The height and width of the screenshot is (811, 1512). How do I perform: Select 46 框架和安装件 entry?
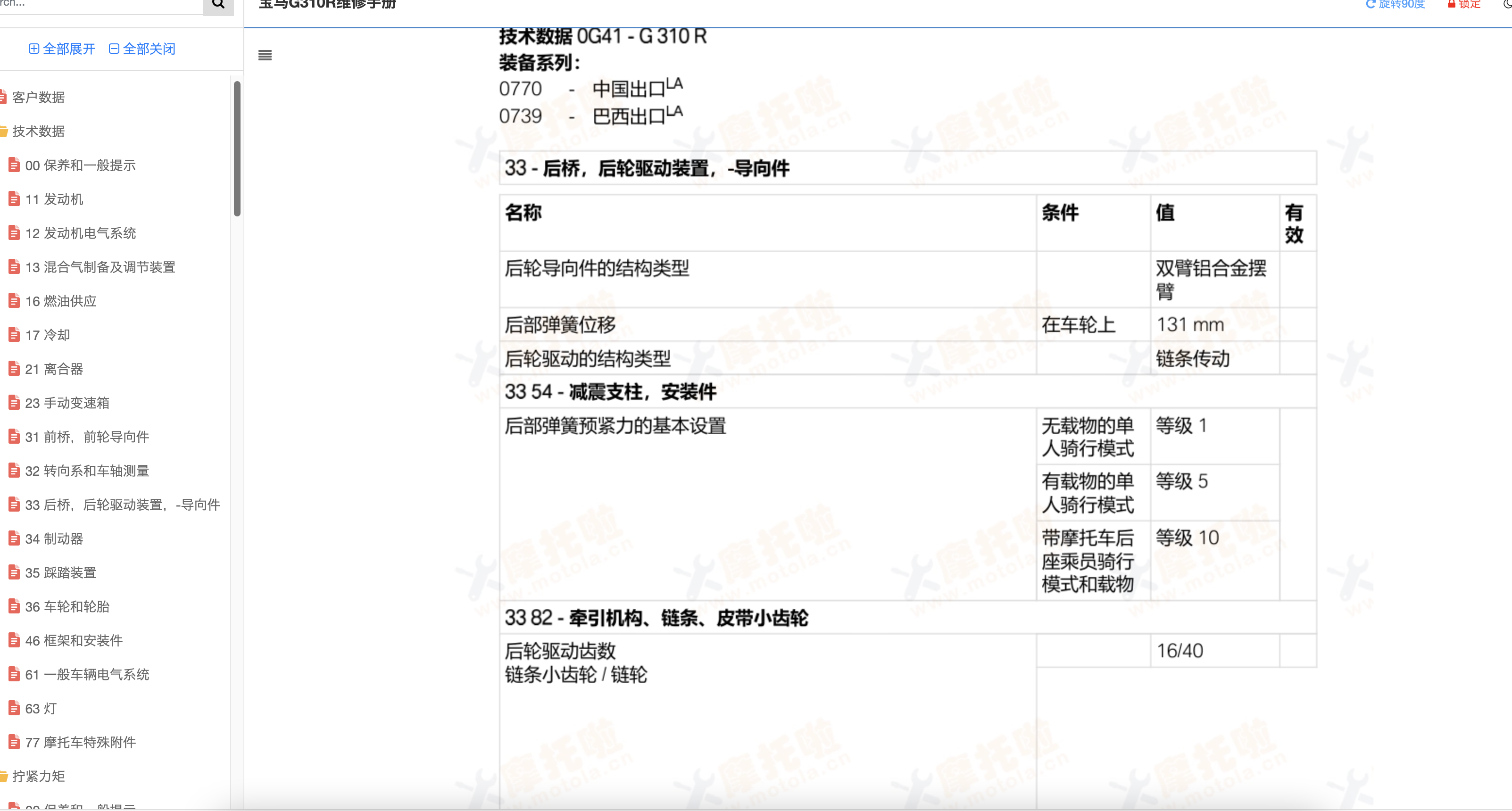click(x=74, y=640)
